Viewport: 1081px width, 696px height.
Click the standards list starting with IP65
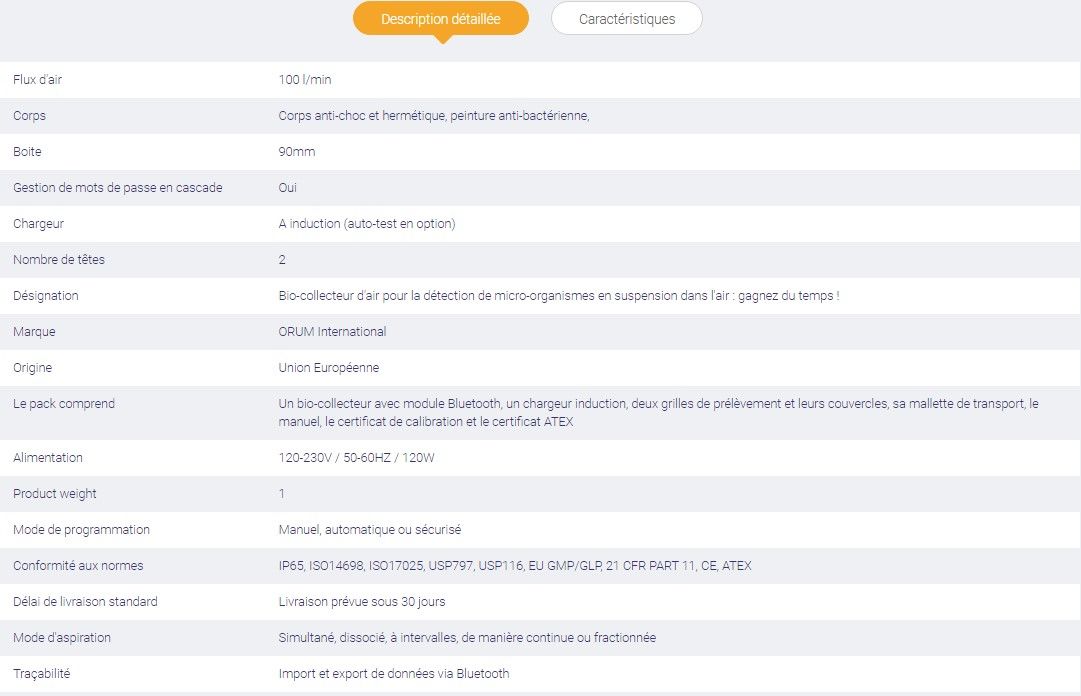point(514,566)
